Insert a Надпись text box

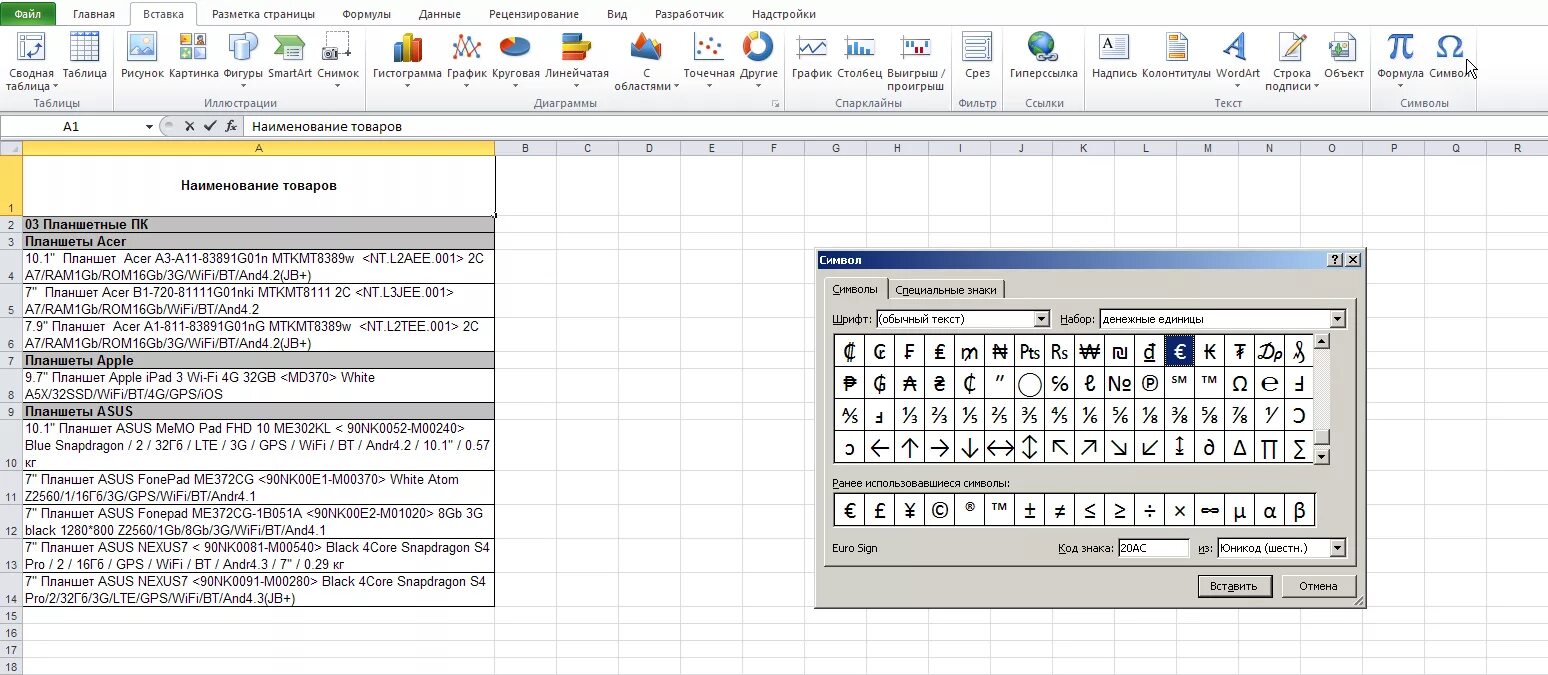[x=1114, y=56]
